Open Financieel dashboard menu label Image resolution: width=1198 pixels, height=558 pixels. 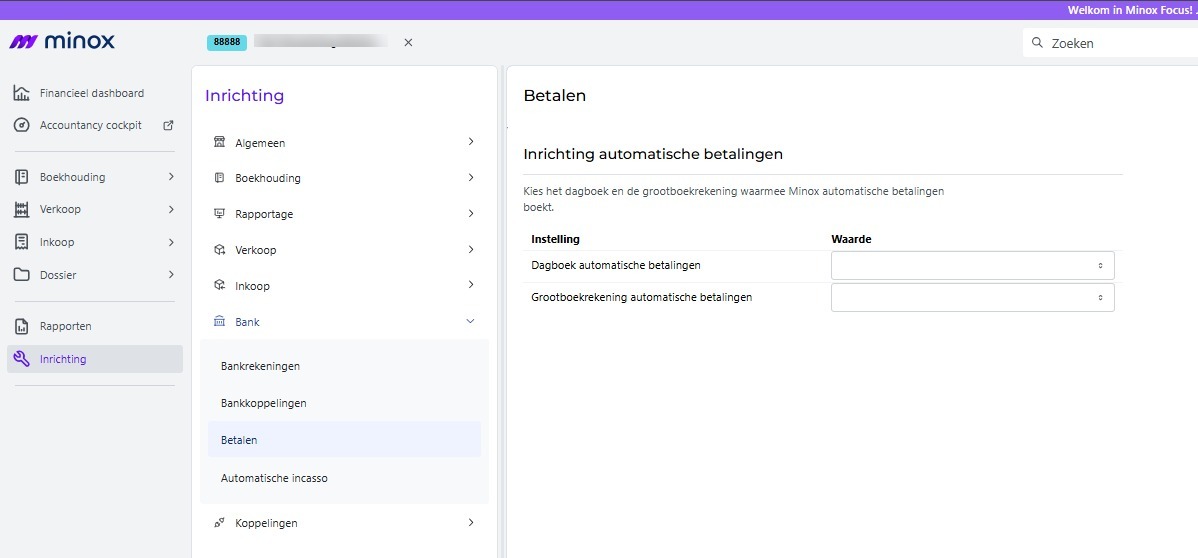point(92,93)
